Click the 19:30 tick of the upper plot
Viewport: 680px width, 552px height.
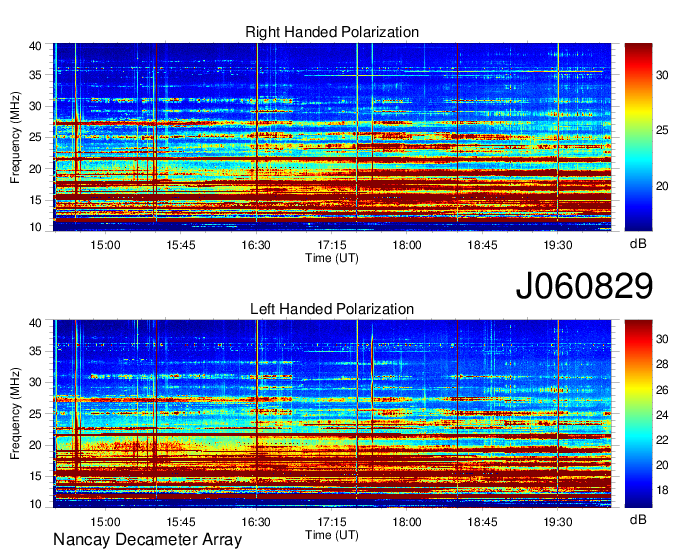pyautogui.click(x=558, y=245)
